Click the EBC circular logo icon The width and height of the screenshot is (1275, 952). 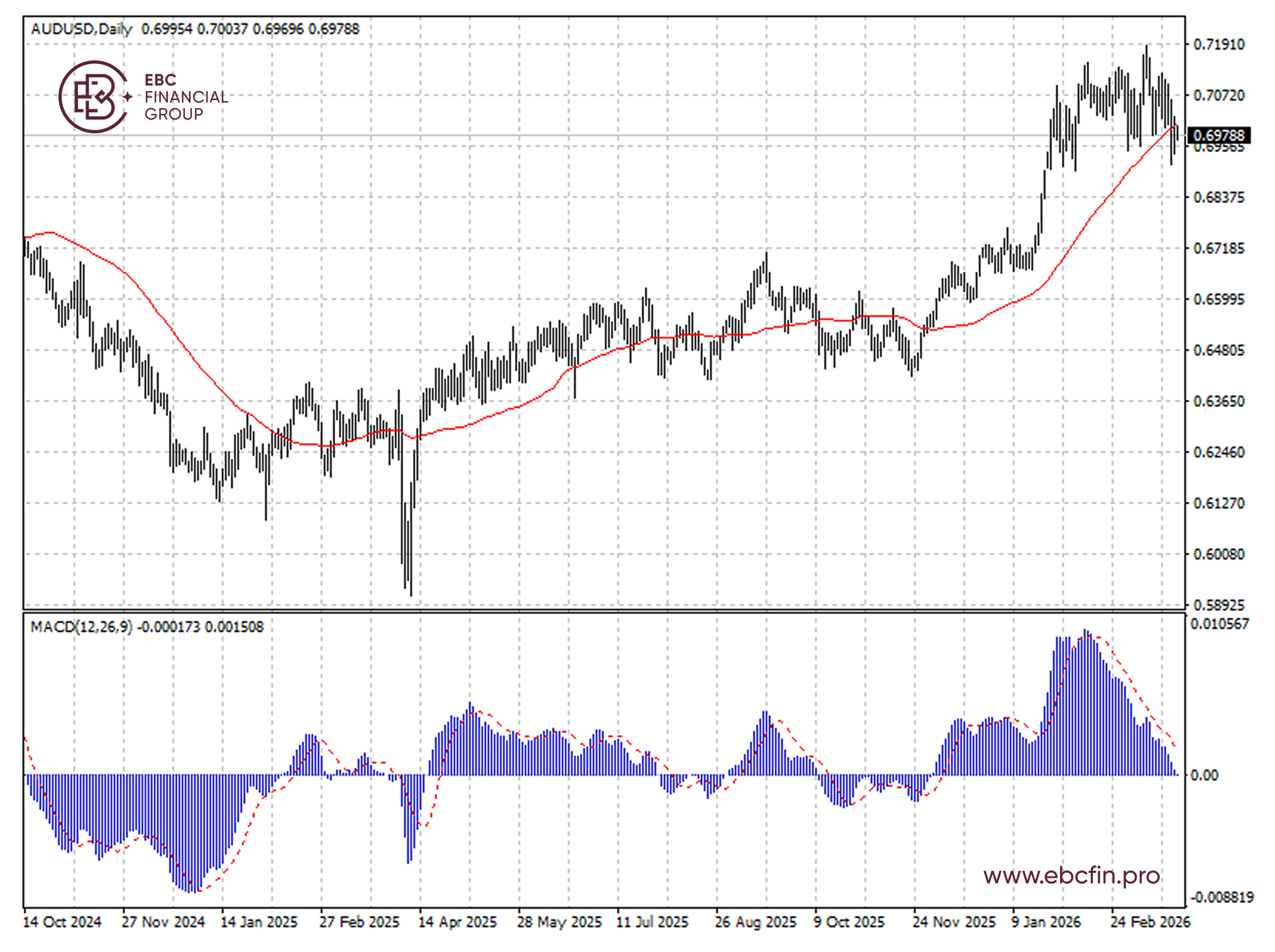tap(93, 97)
